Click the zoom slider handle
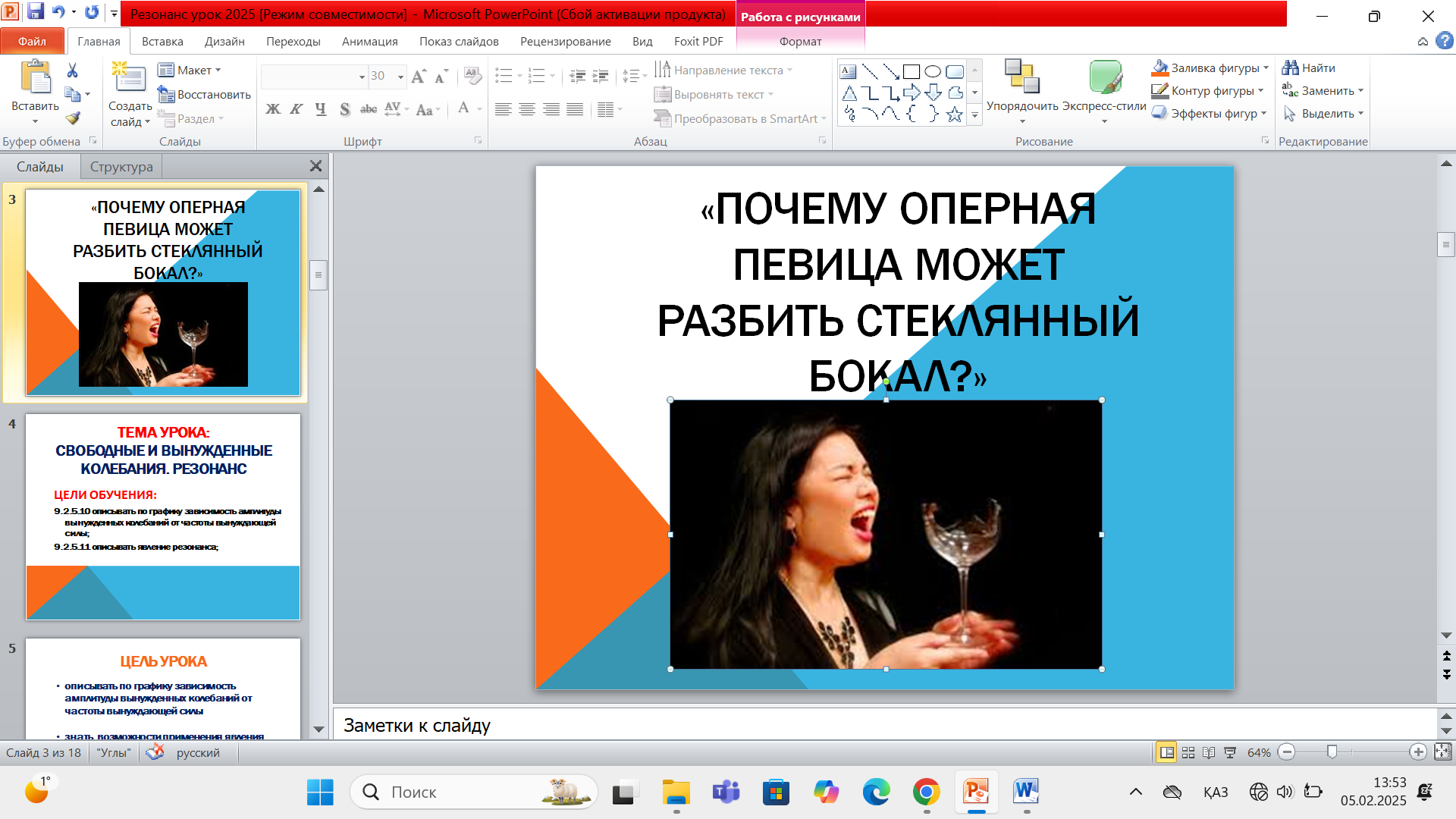Viewport: 1456px width, 819px height. [1332, 752]
